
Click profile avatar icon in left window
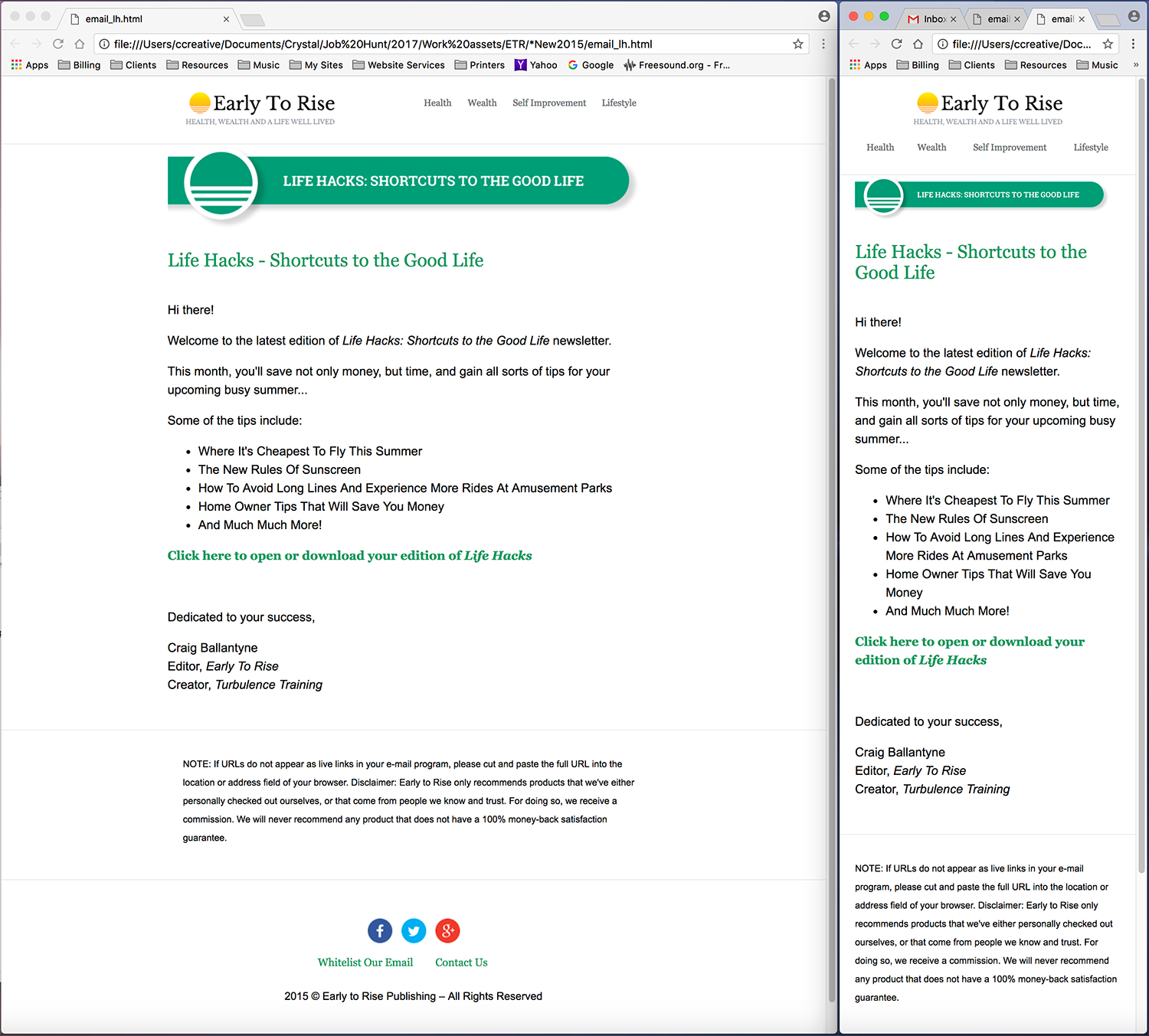click(x=824, y=16)
